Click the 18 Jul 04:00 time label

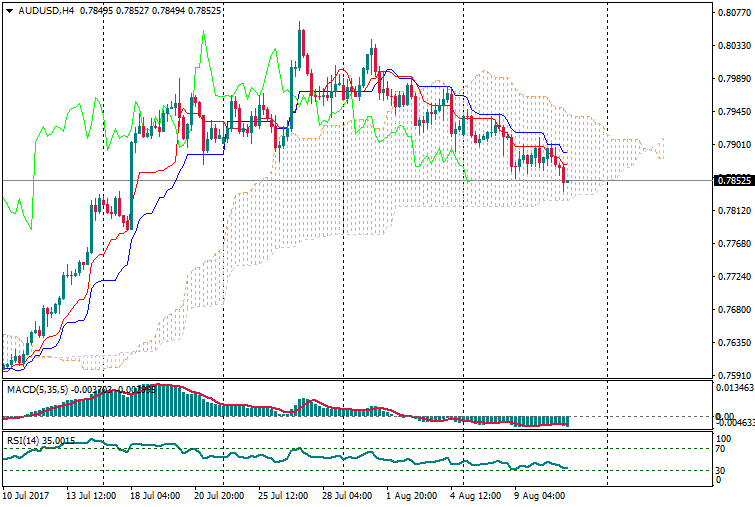tap(154, 494)
